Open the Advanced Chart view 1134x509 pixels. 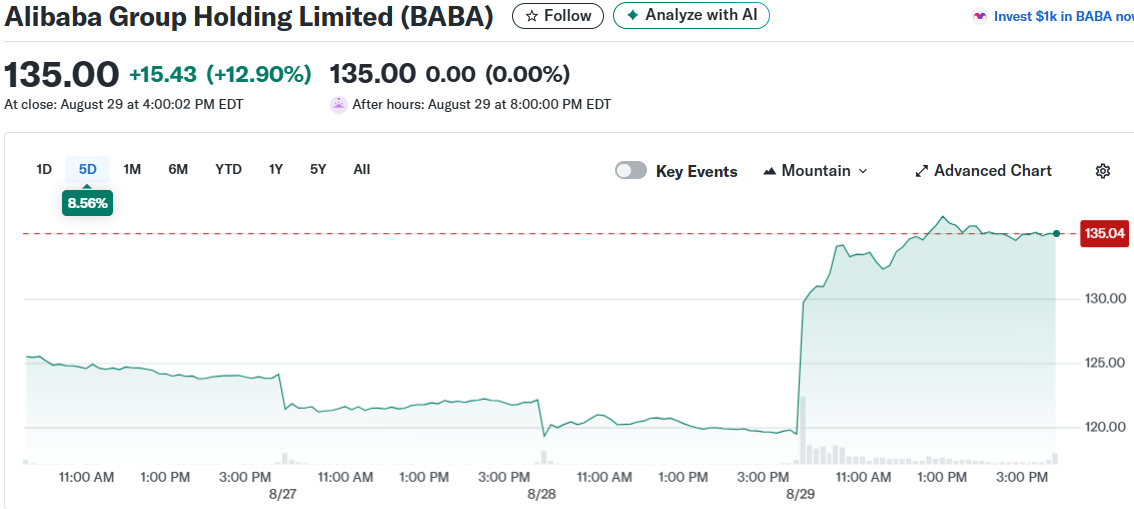[x=984, y=171]
